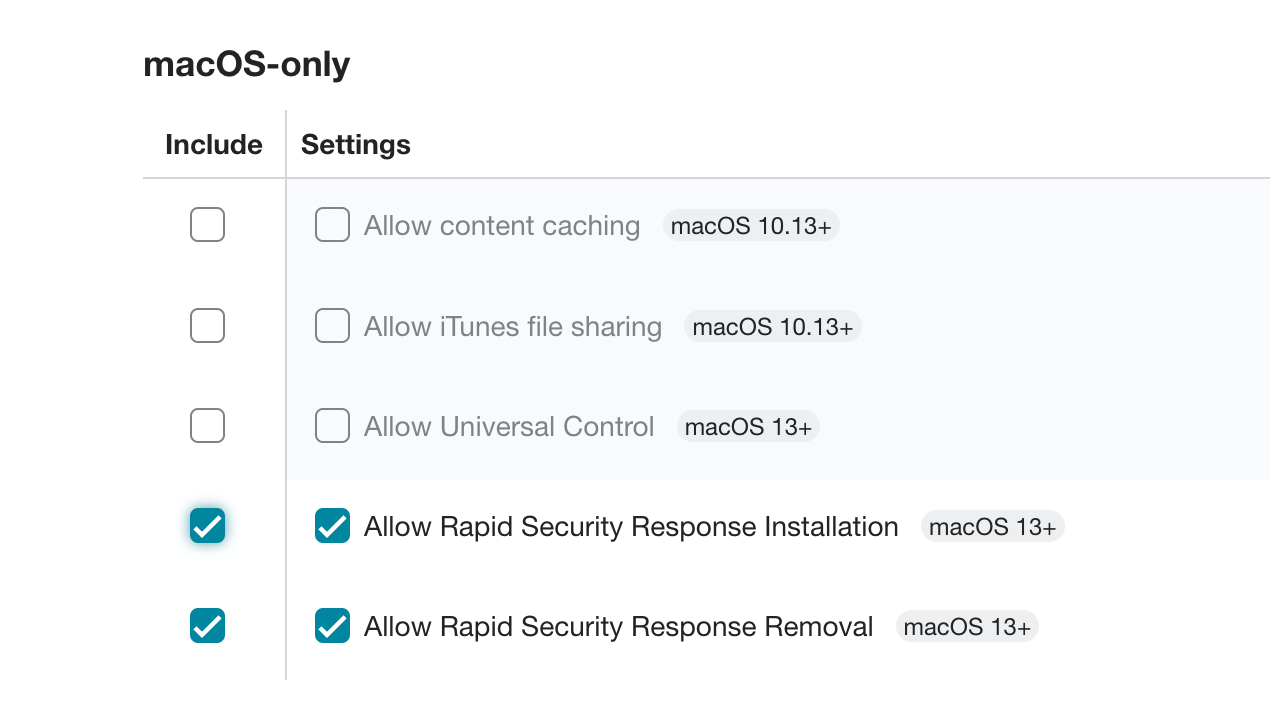Image resolution: width=1270 pixels, height=726 pixels.
Task: Click the Include column header
Action: point(214,144)
